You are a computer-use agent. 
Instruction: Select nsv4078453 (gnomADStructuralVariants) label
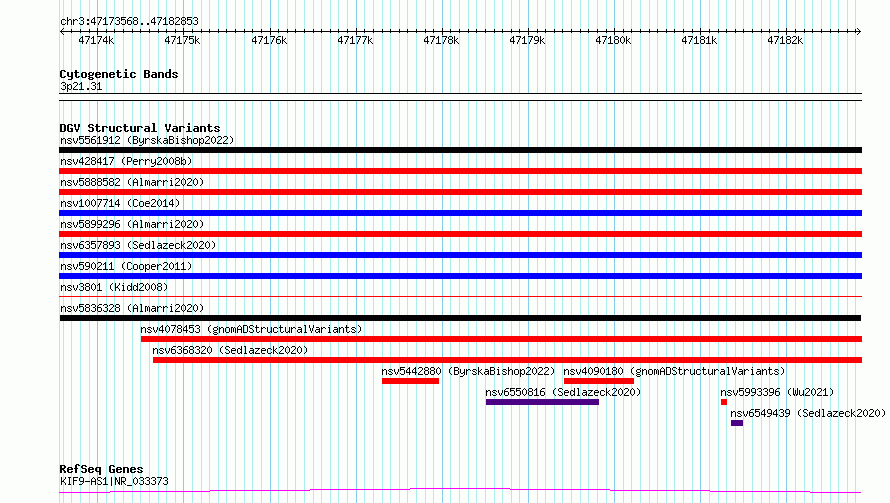click(x=251, y=329)
